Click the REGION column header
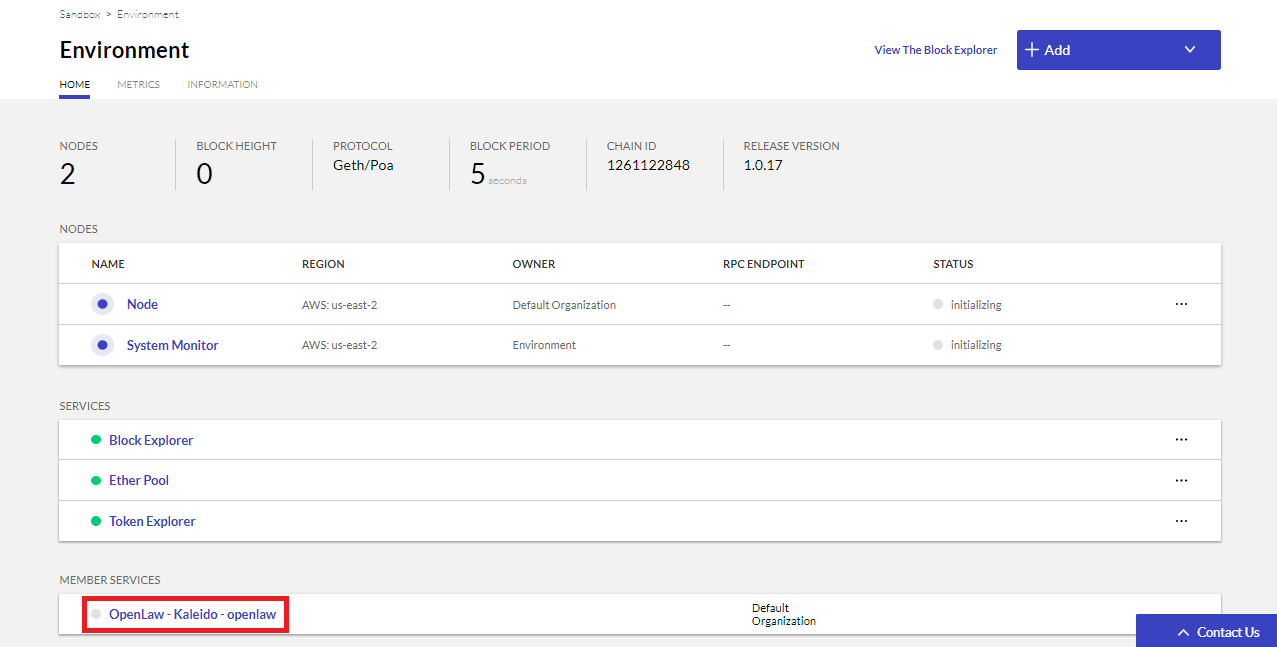1277x647 pixels. click(323, 264)
